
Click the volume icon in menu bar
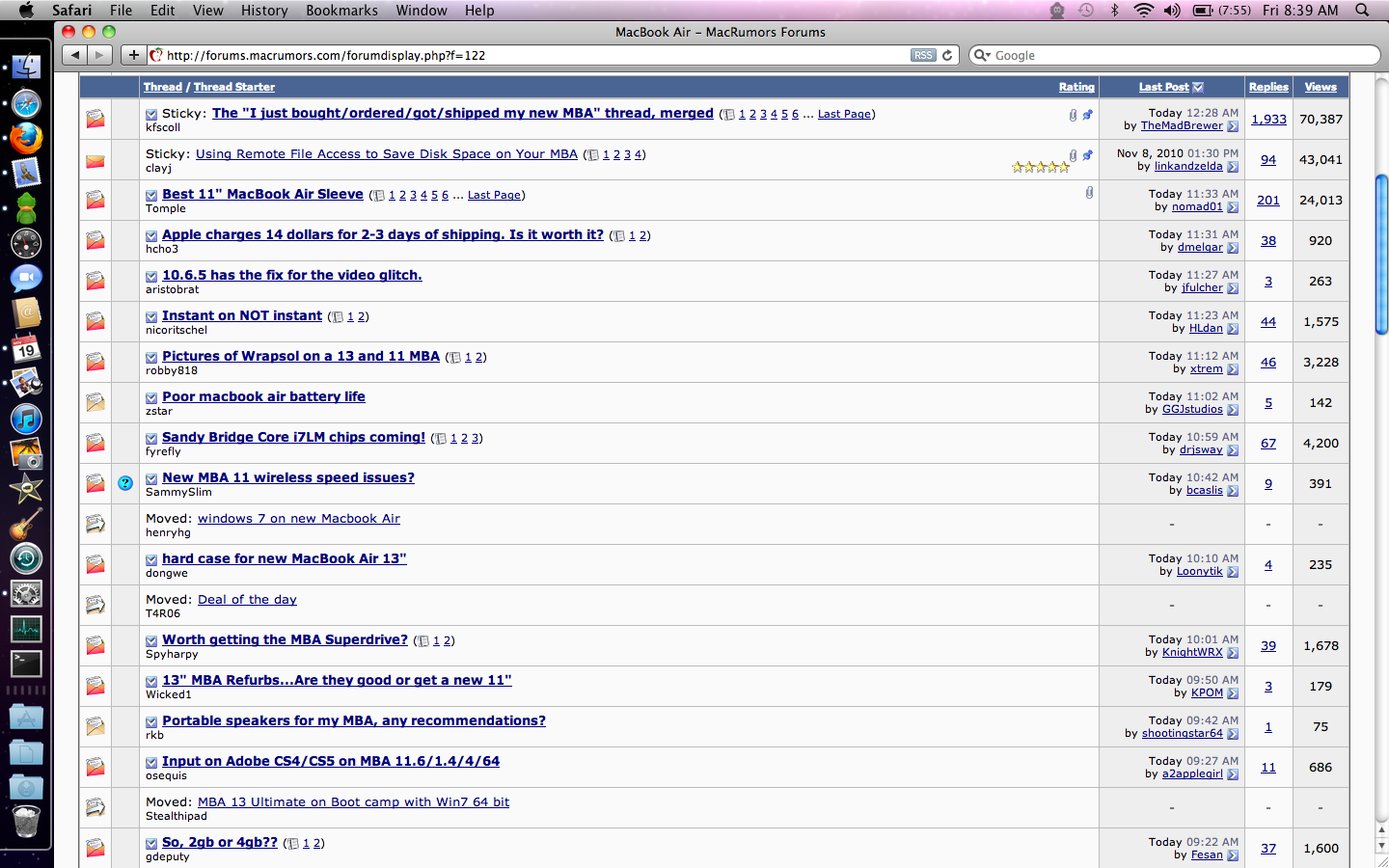click(x=1172, y=11)
